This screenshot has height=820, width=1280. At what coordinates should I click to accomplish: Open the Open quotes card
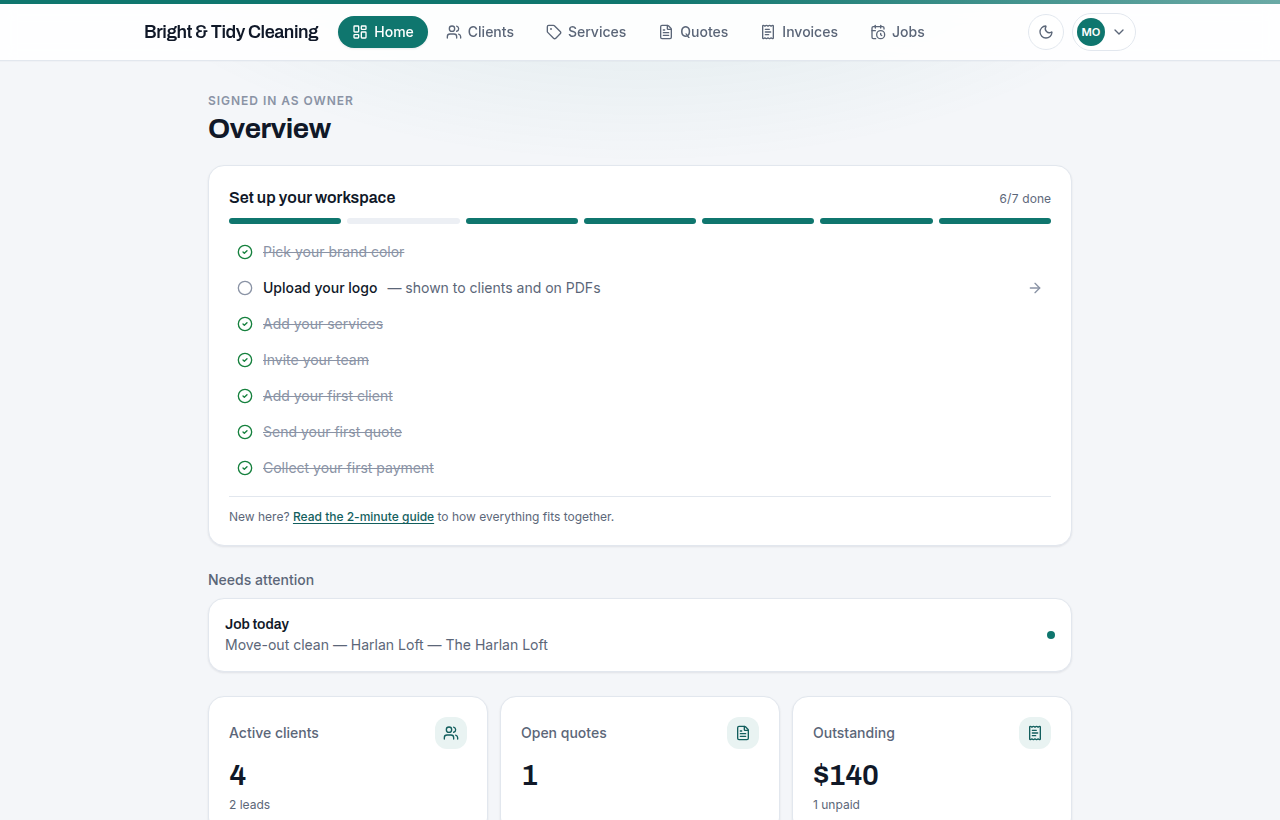640,760
